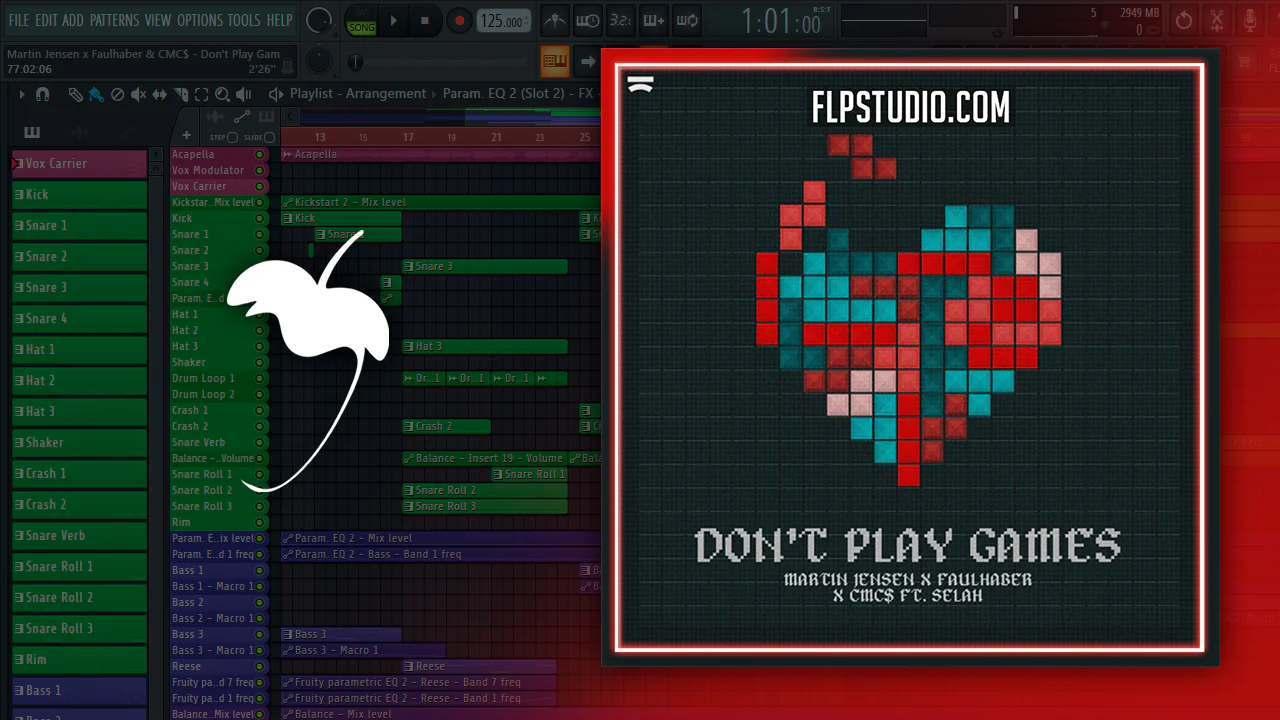Screen dimensions: 1280x720
Task: Click the Reese pattern clip
Action: [x=479, y=666]
